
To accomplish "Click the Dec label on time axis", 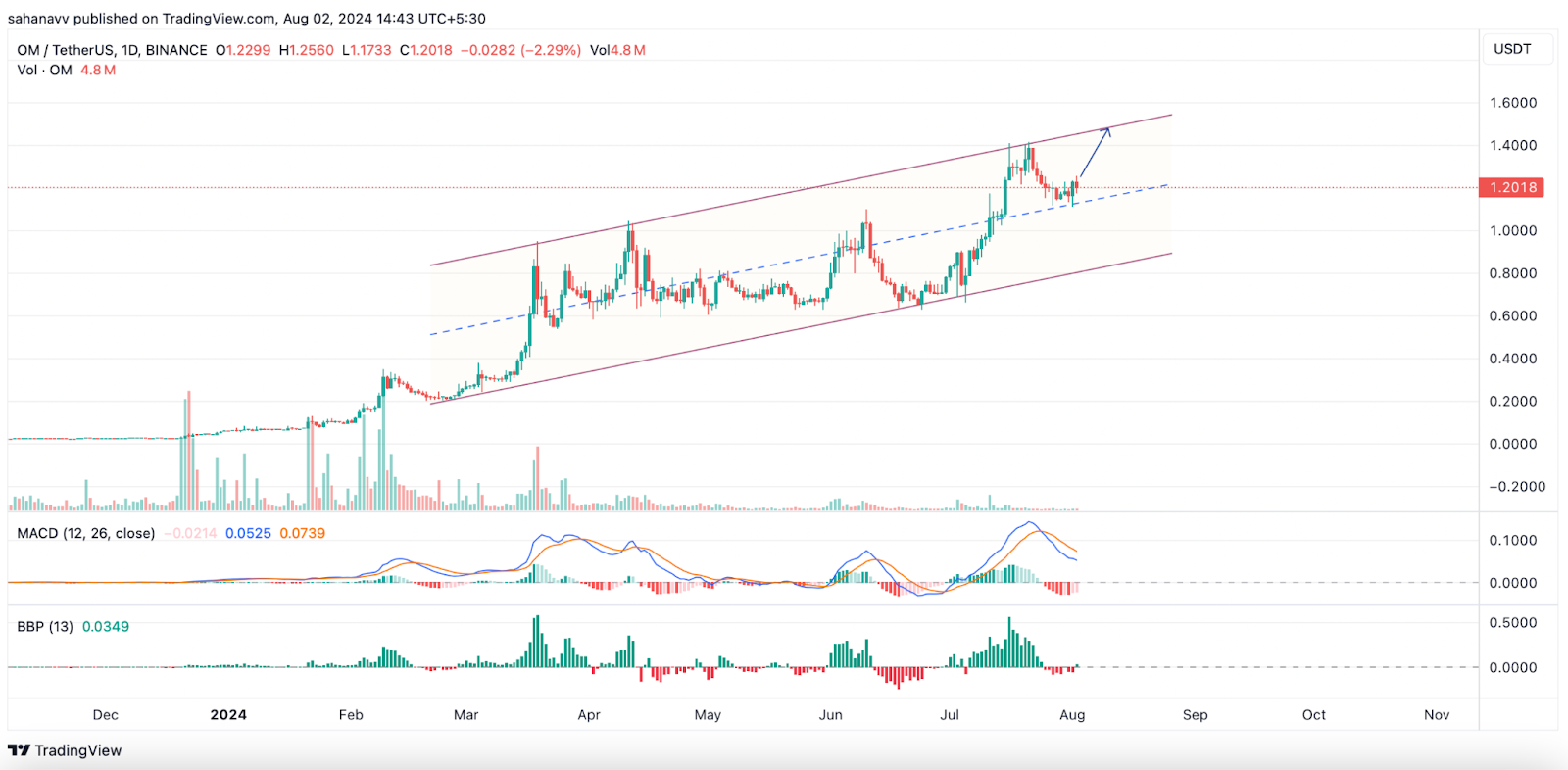I will click(x=106, y=715).
